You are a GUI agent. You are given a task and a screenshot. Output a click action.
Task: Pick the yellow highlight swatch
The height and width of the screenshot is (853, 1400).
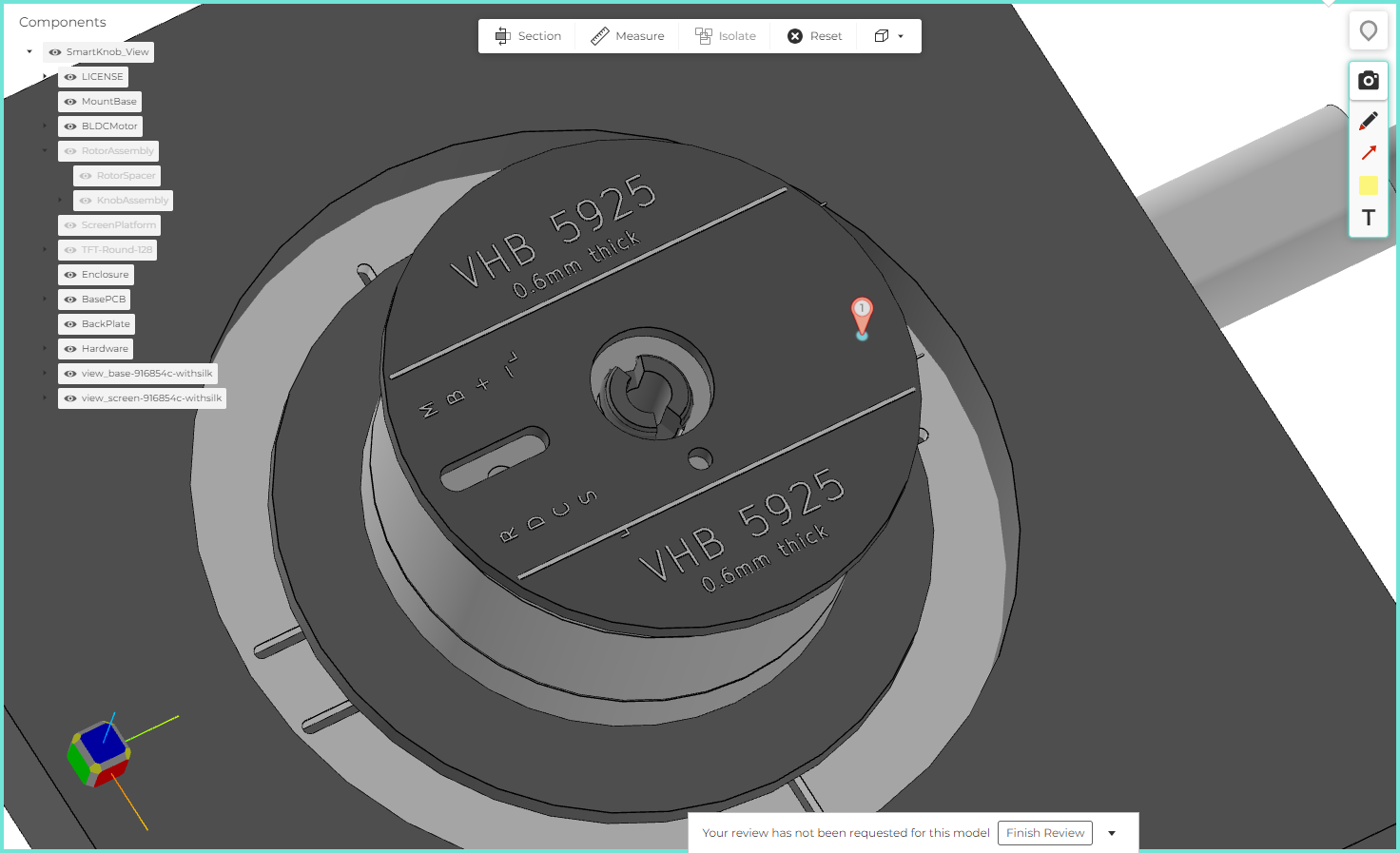point(1369,185)
